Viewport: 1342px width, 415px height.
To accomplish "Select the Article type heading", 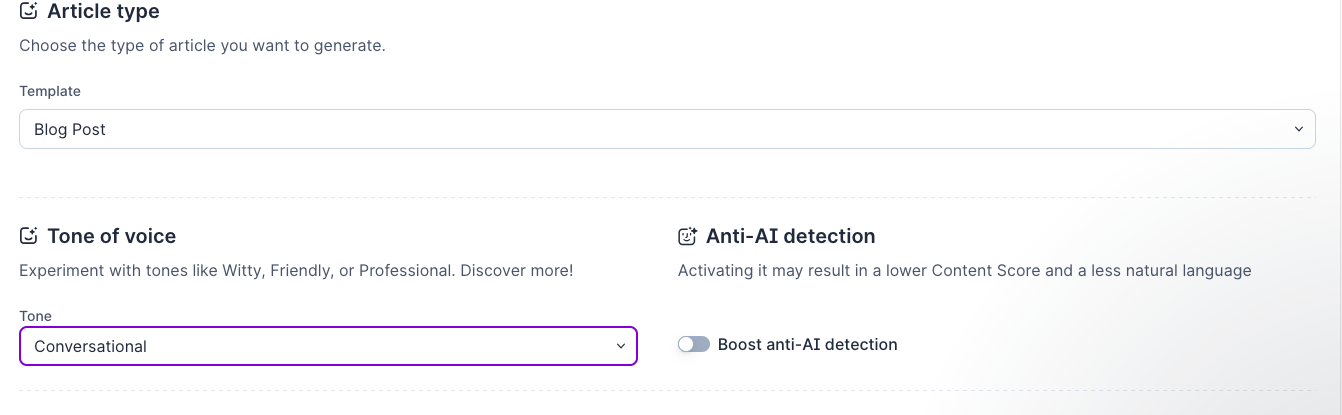I will (x=103, y=12).
